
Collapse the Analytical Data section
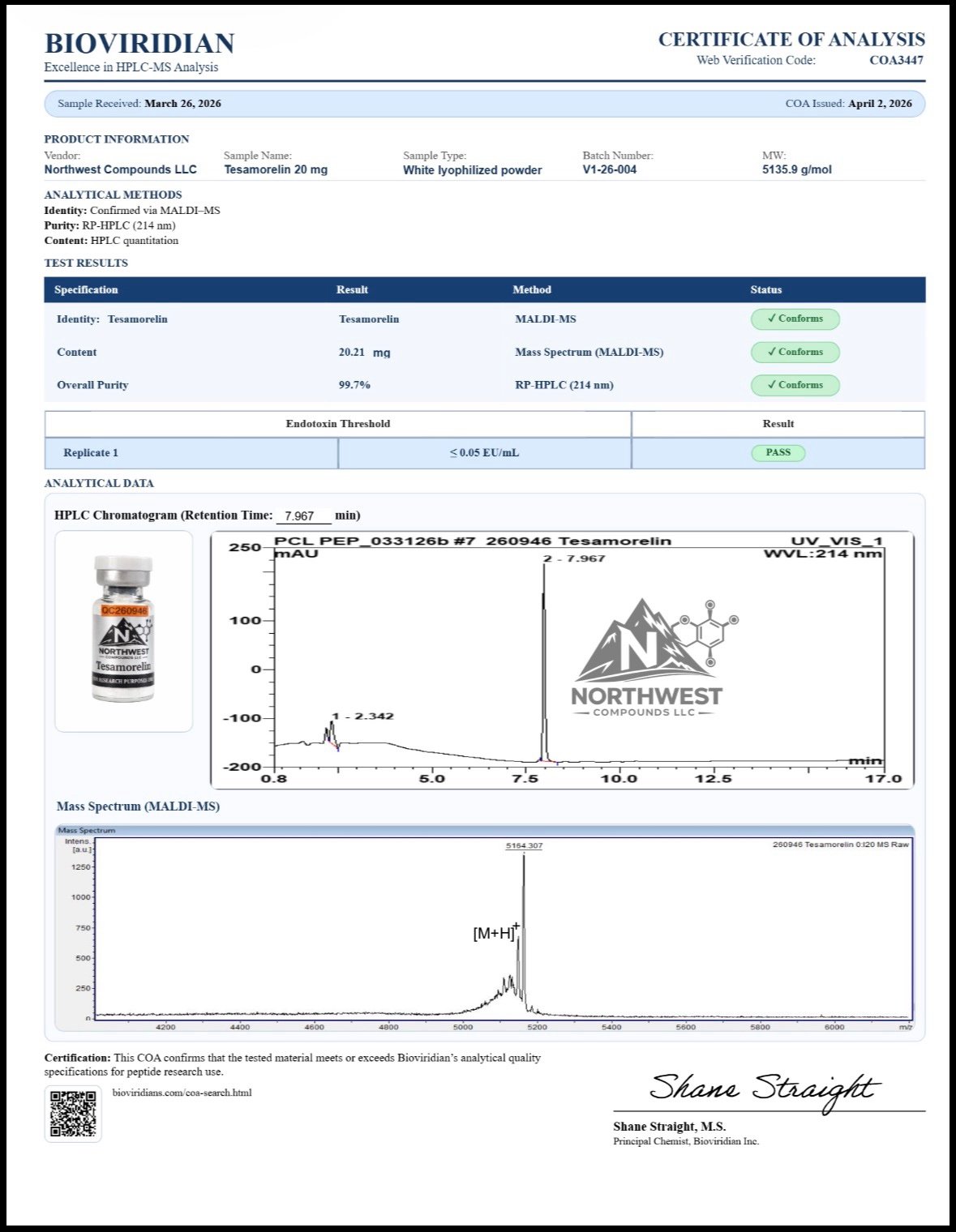point(100,483)
